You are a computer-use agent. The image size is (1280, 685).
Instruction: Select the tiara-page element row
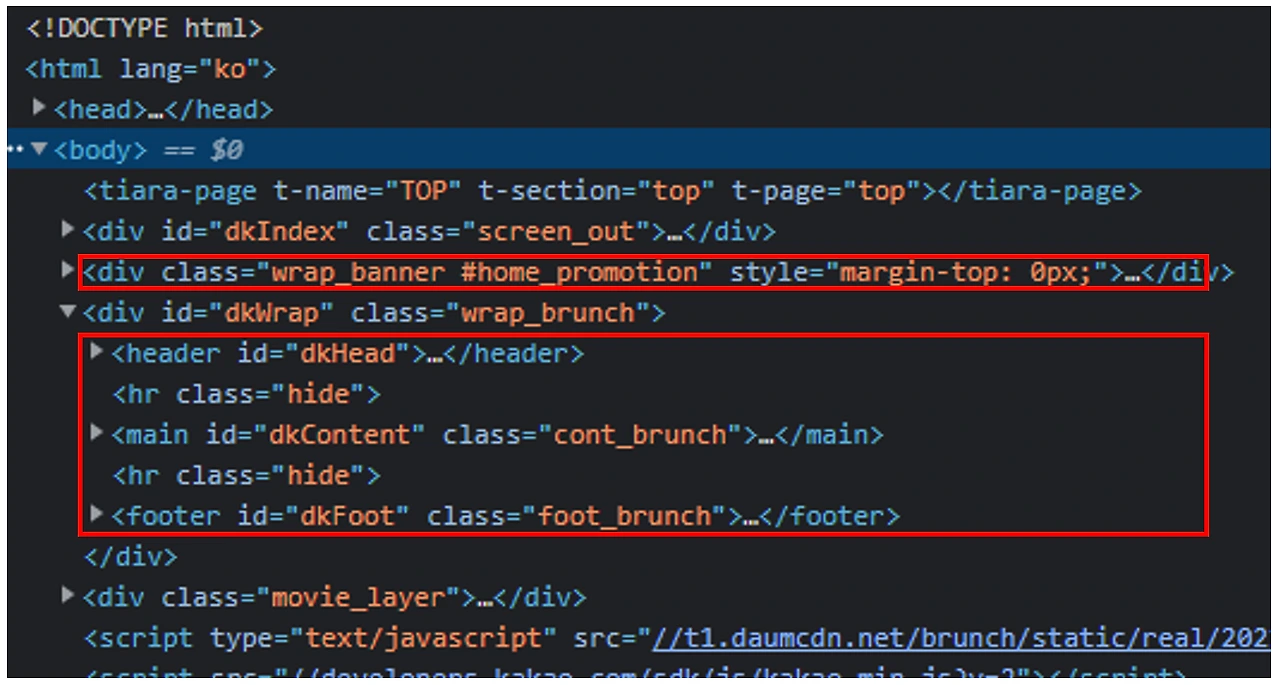(612, 190)
